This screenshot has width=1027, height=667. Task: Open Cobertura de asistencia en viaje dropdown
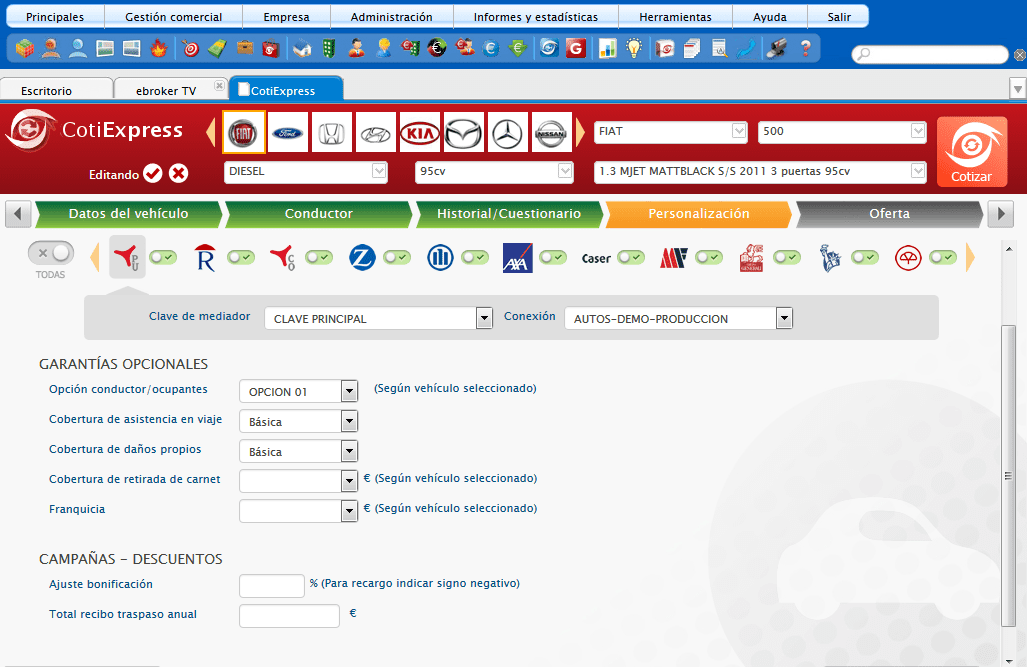299,421
